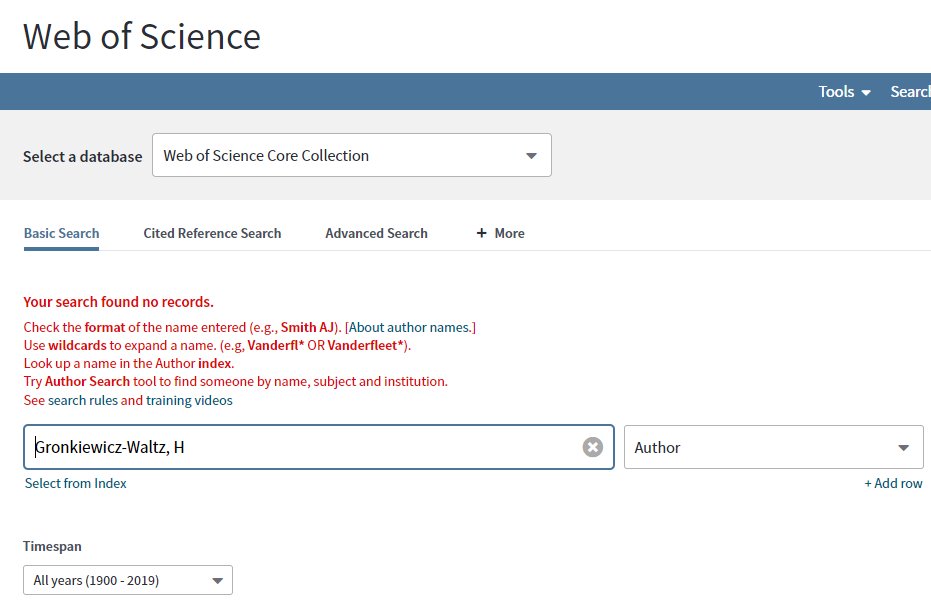Click Add row link
The width and height of the screenshot is (931, 614).
893,483
